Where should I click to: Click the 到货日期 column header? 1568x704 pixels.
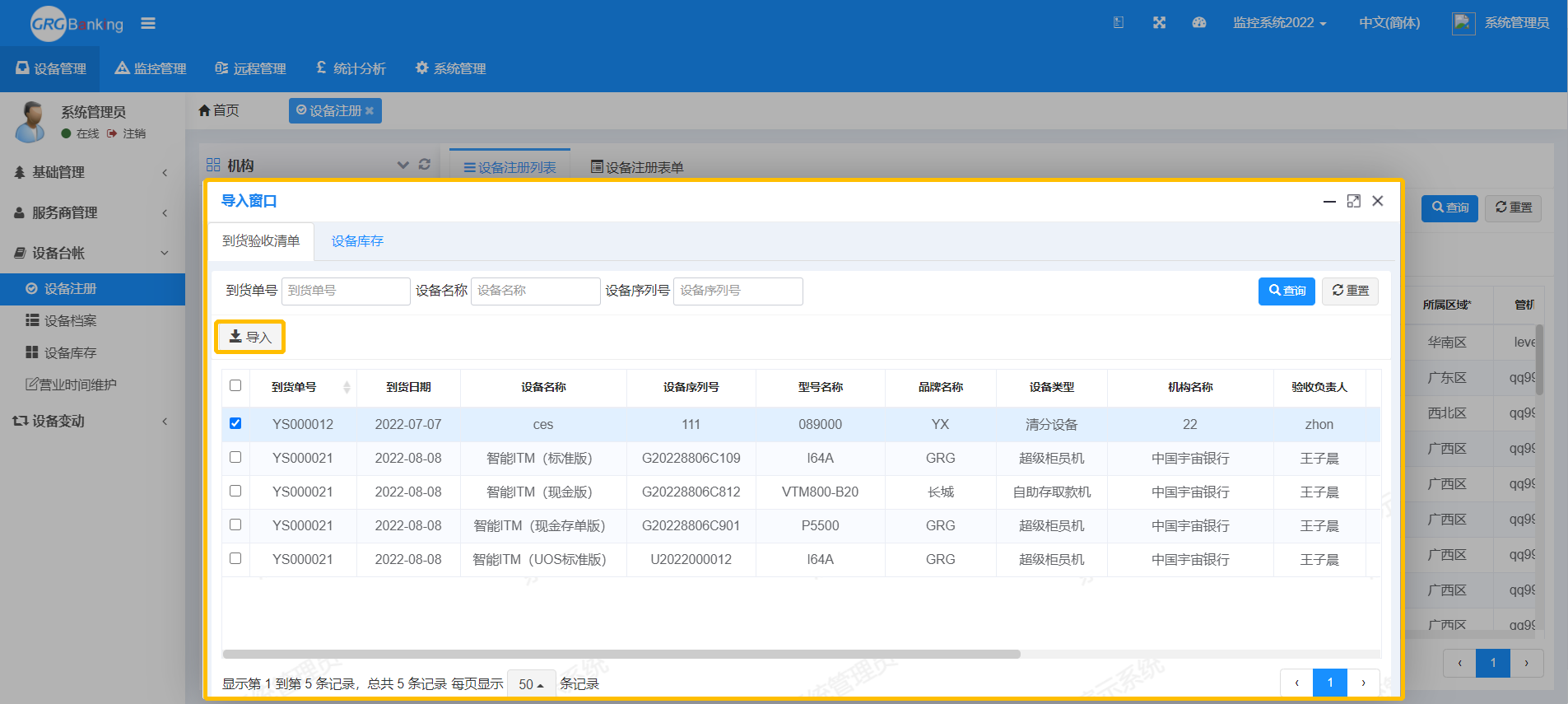(x=408, y=387)
